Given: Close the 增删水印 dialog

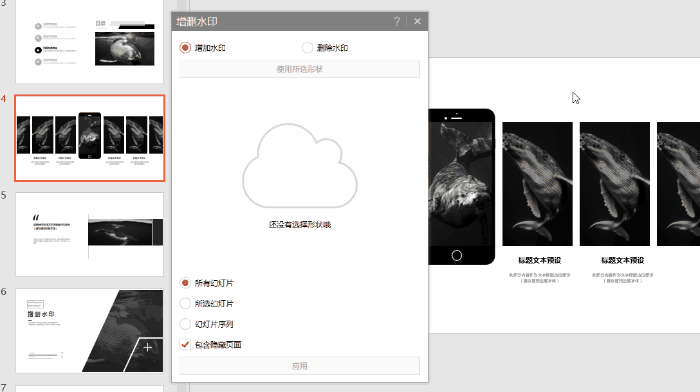Looking at the screenshot, I should point(417,21).
